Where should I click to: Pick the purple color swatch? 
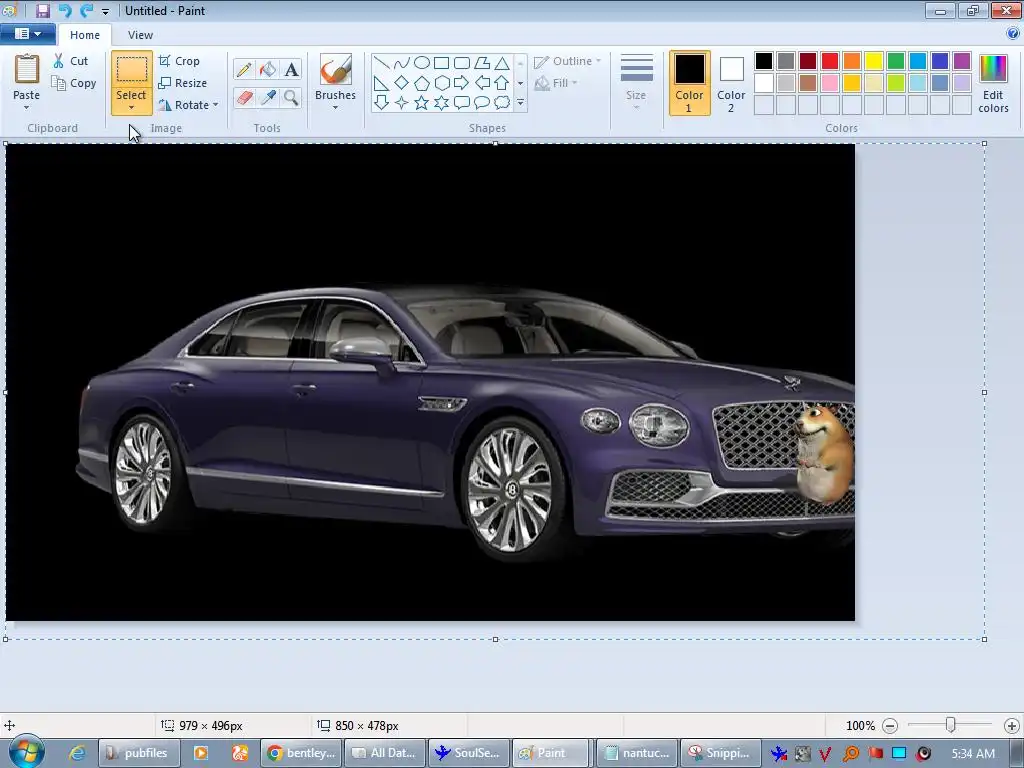pyautogui.click(x=962, y=61)
